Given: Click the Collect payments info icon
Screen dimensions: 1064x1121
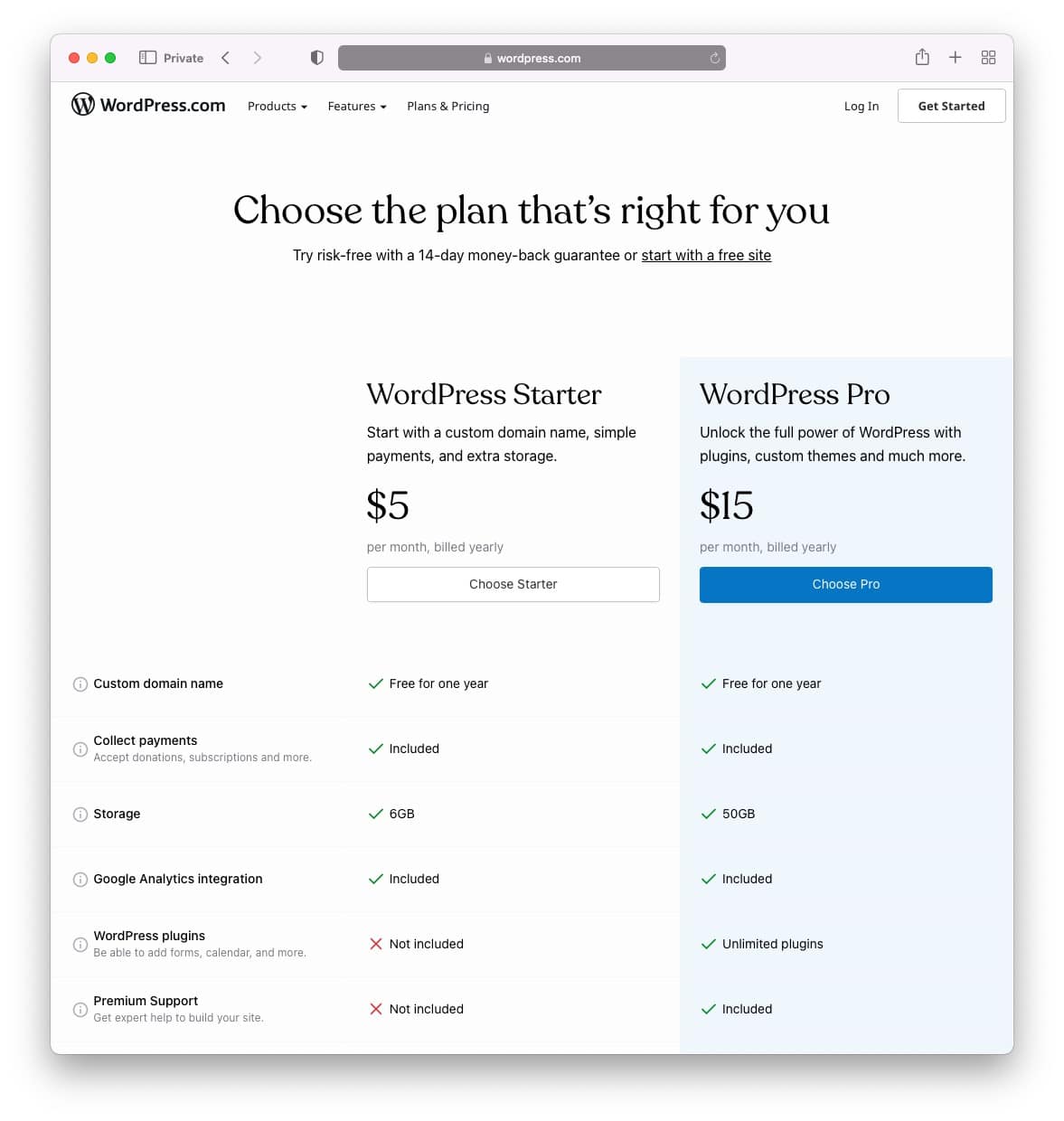Looking at the screenshot, I should (79, 749).
